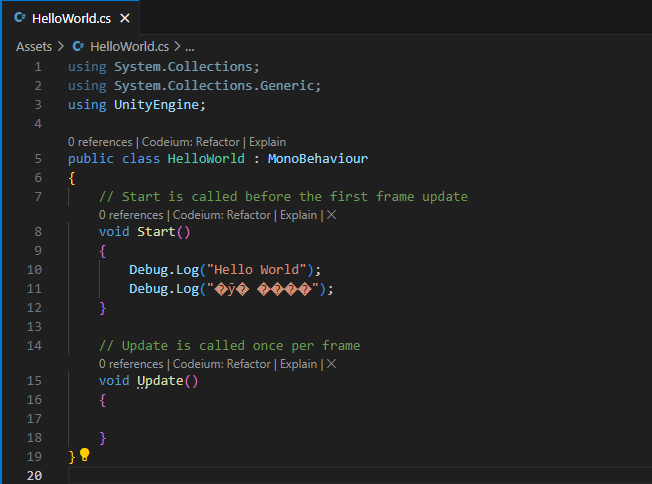Viewport: 652px width, 484px height.
Task: Show references above void Update
Action: click(x=131, y=364)
